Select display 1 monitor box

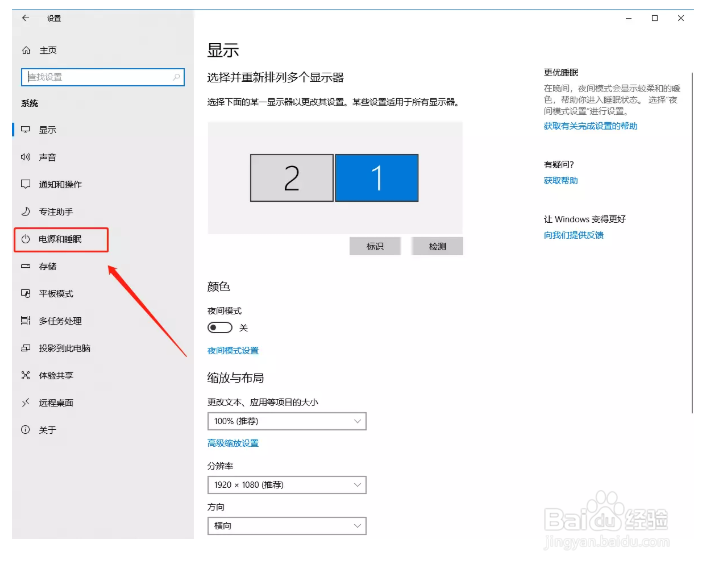coord(377,178)
